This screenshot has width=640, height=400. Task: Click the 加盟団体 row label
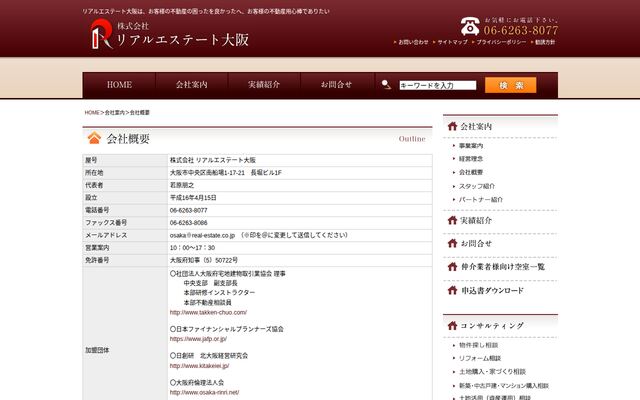click(x=97, y=350)
